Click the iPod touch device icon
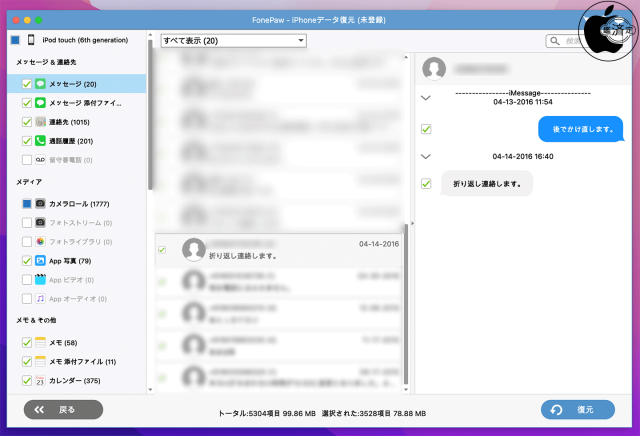The width and height of the screenshot is (640, 436). point(31,40)
